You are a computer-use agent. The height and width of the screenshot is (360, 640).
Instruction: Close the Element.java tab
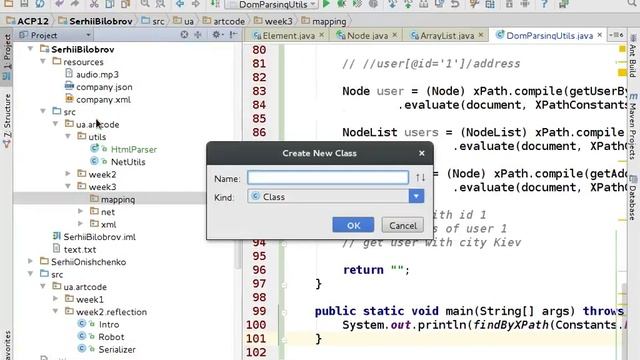click(x=322, y=35)
